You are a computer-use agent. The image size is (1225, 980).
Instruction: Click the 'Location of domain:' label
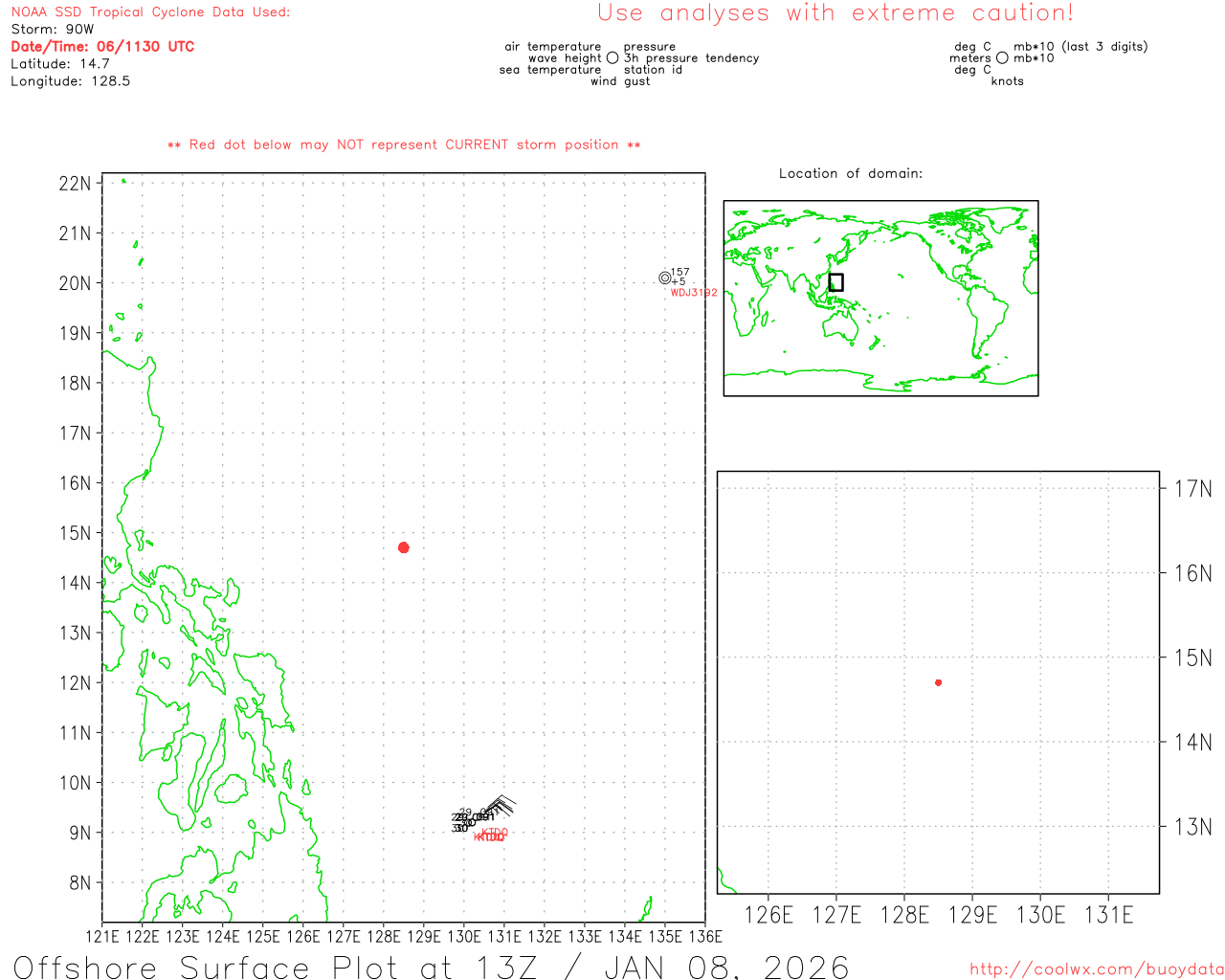pyautogui.click(x=851, y=173)
